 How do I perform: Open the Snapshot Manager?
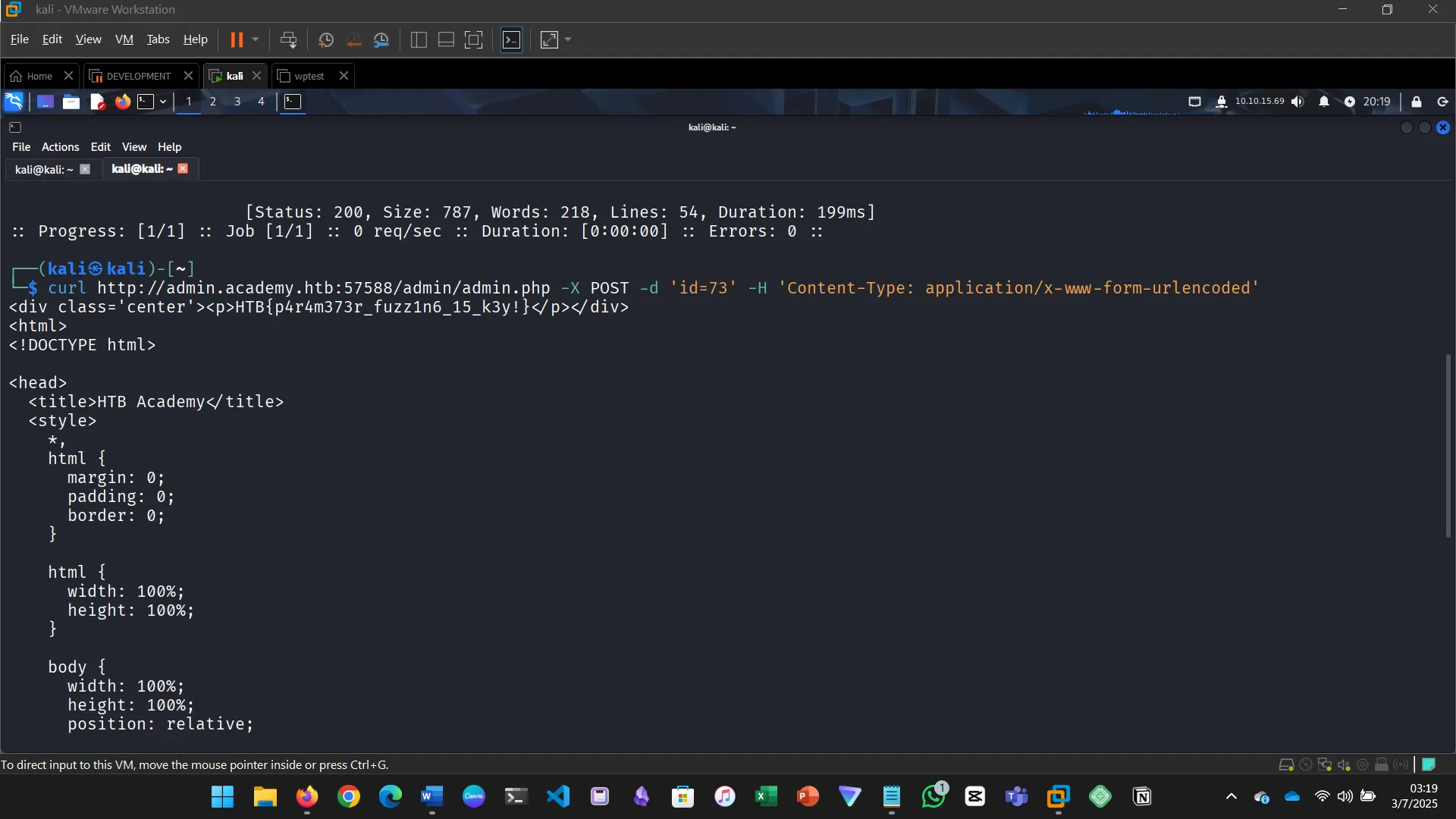pos(381,39)
